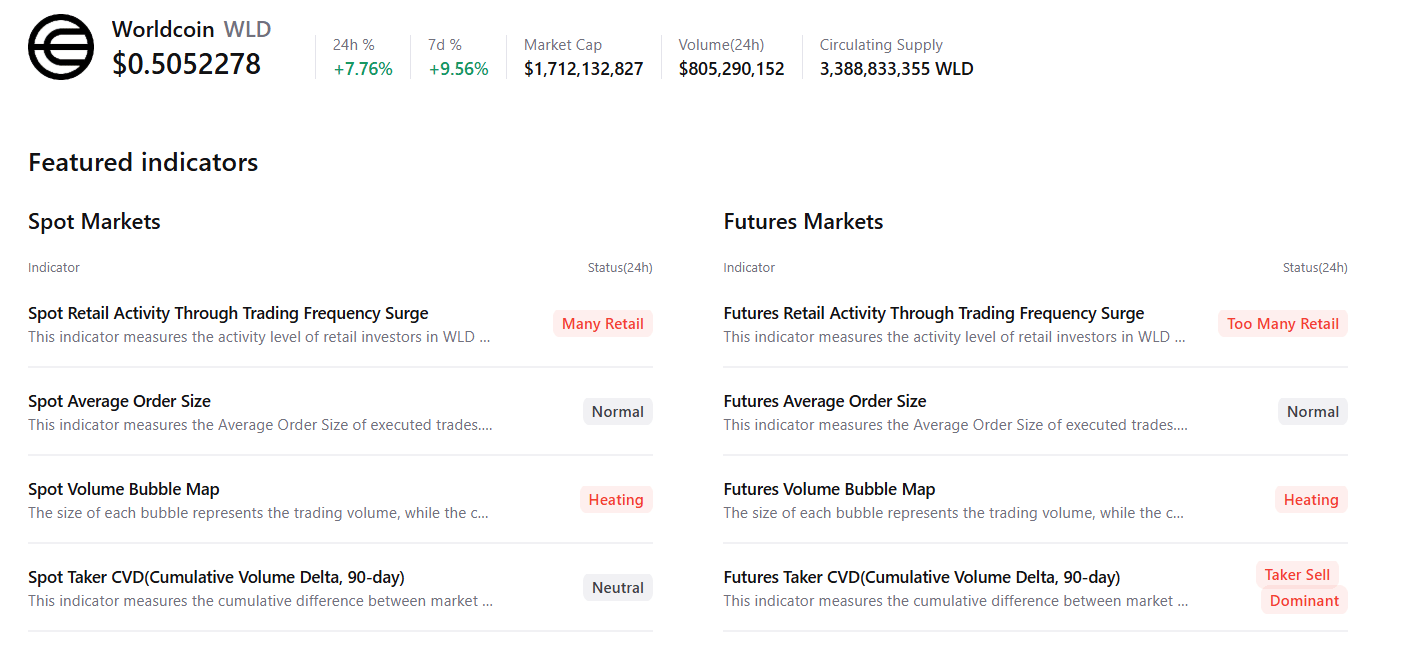Click Status(24h) column header under Spot Markets
The image size is (1416, 654).
[x=620, y=267]
